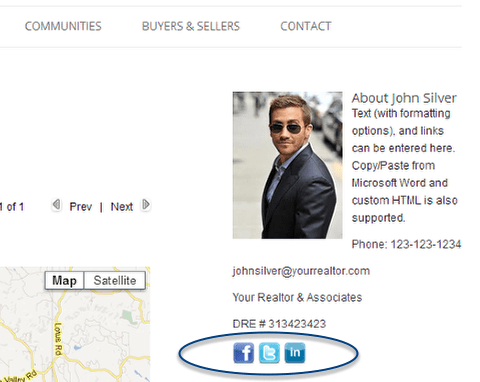Select the Map view button

click(64, 280)
